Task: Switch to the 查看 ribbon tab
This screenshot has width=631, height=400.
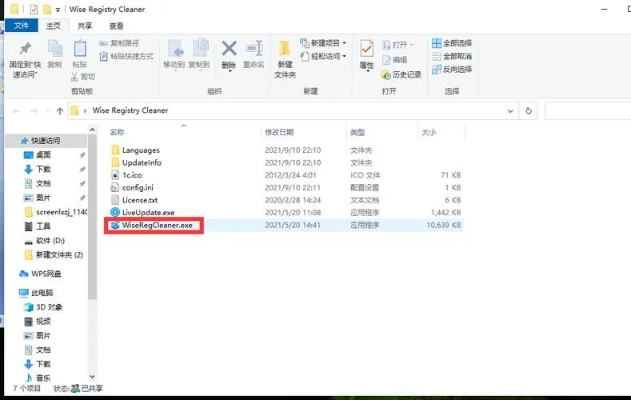Action: [117, 25]
